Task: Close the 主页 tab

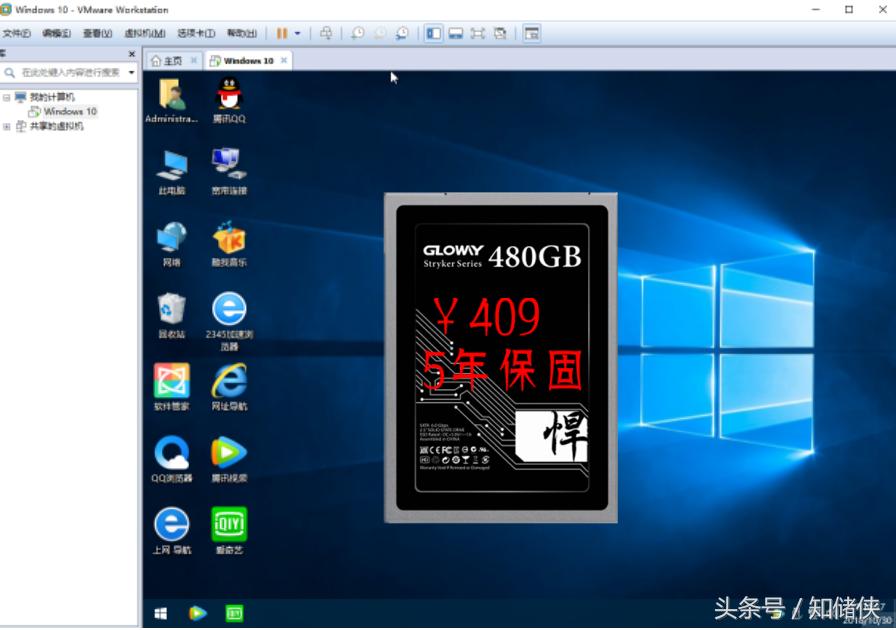Action: pos(194,60)
